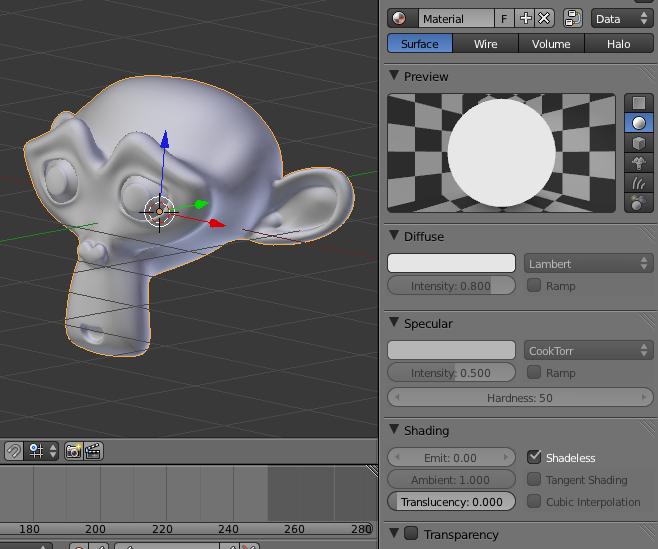Image resolution: width=658 pixels, height=549 pixels.
Task: Collapse the Diffuse panel
Action: point(394,235)
